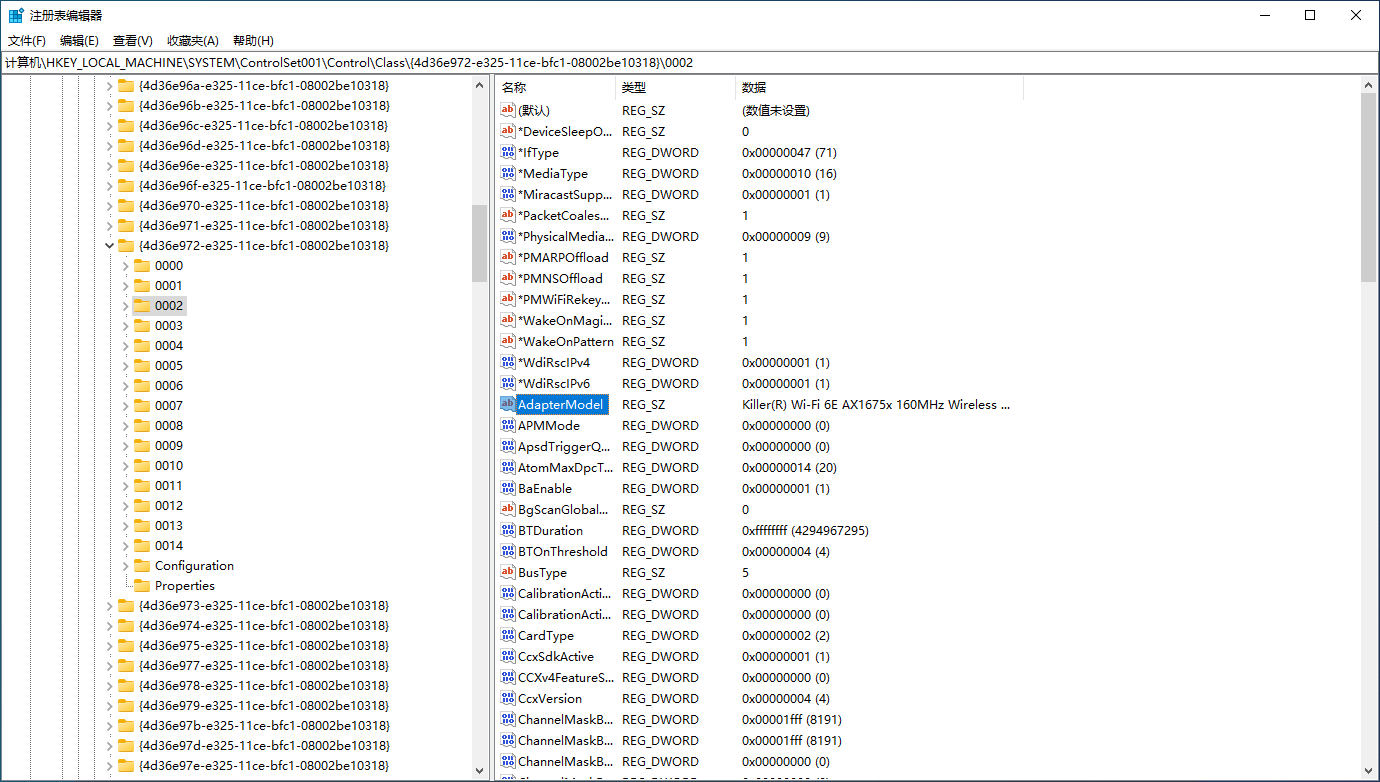Click string icon of *DeviceSleepO... value

coord(508,131)
